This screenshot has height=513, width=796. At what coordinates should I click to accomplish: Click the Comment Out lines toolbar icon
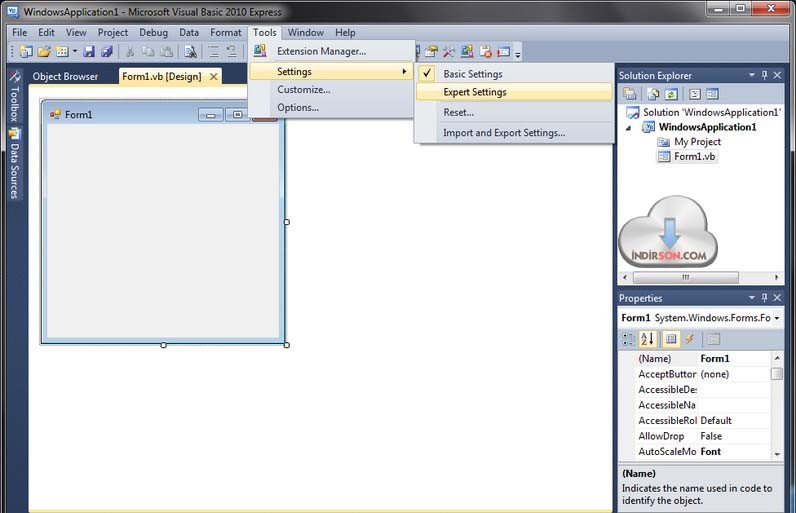214,51
